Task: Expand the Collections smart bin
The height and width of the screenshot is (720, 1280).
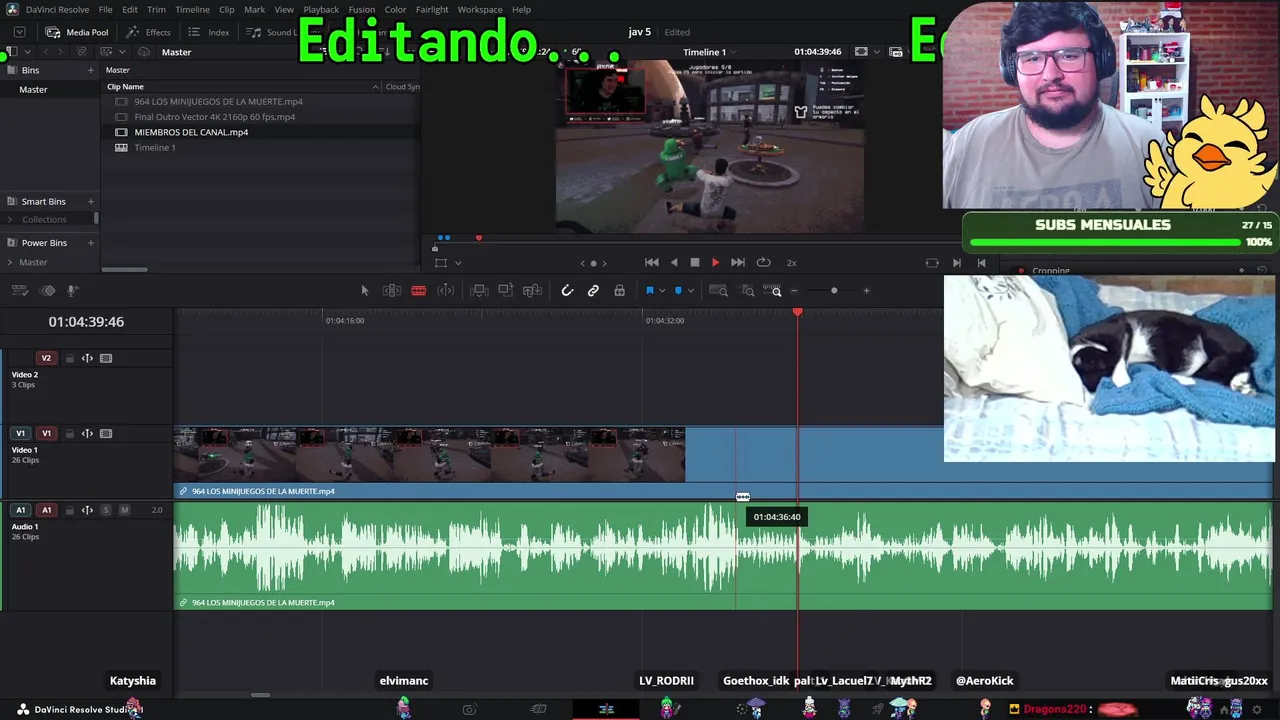Action: (x=11, y=220)
